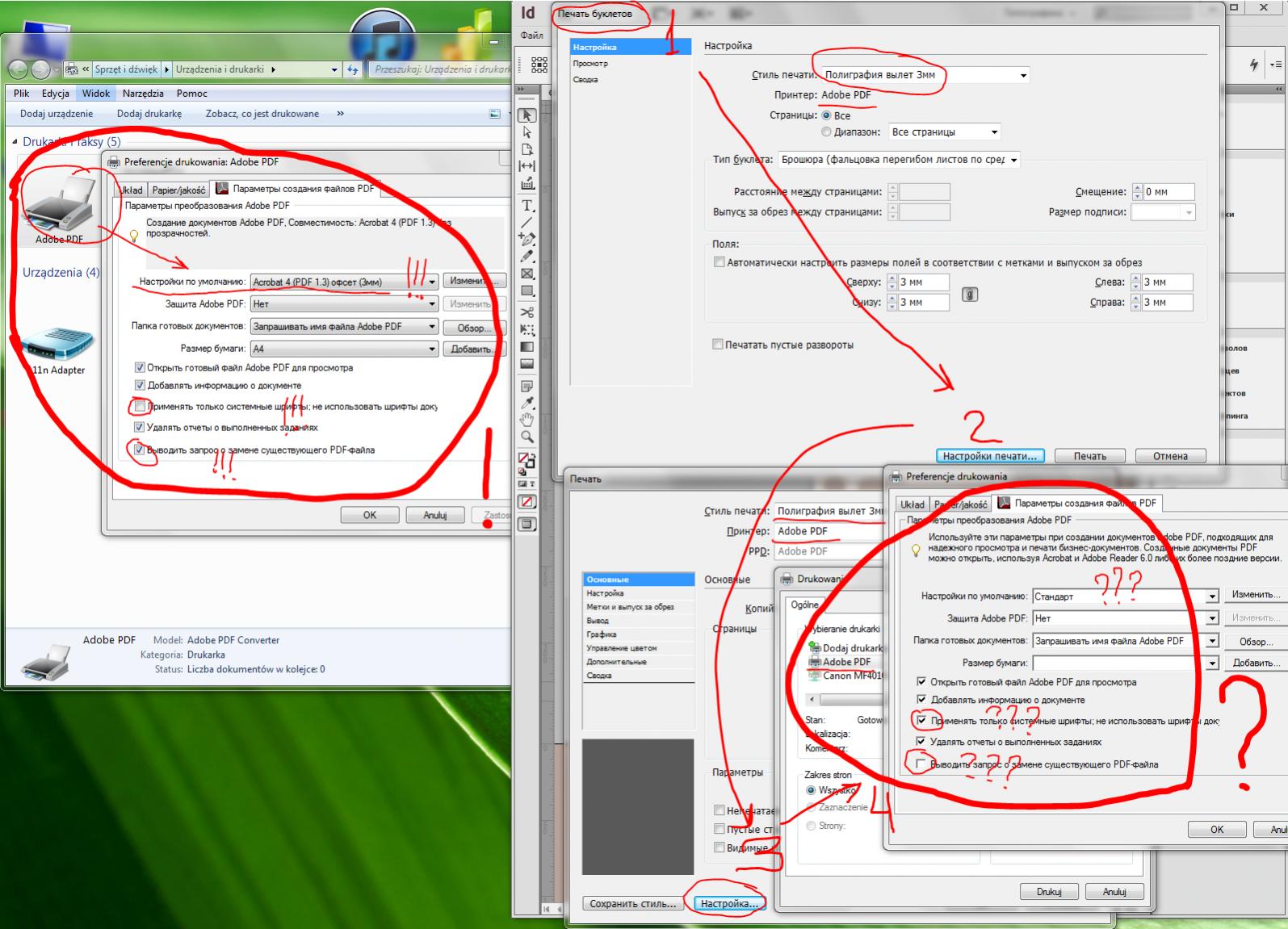Image resolution: width=1288 pixels, height=929 pixels.
Task: Select the 'Диапазон' pages radio button
Action: [826, 132]
